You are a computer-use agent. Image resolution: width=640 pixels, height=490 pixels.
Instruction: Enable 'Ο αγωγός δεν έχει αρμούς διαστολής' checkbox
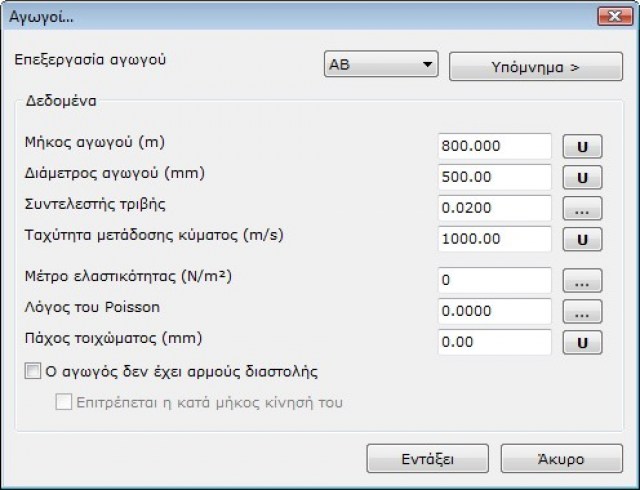(31, 373)
